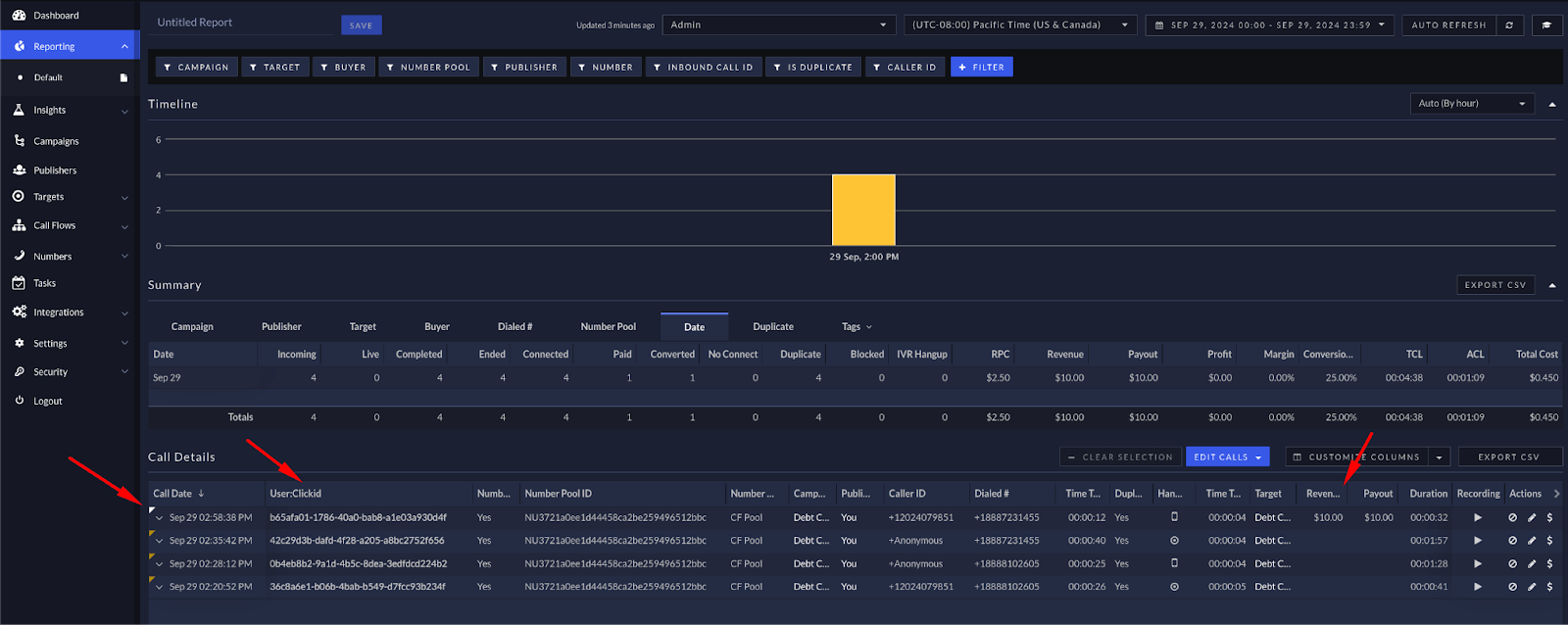This screenshot has width=1568, height=625.
Task: Open Tasks from the sidebar
Action: 44,283
